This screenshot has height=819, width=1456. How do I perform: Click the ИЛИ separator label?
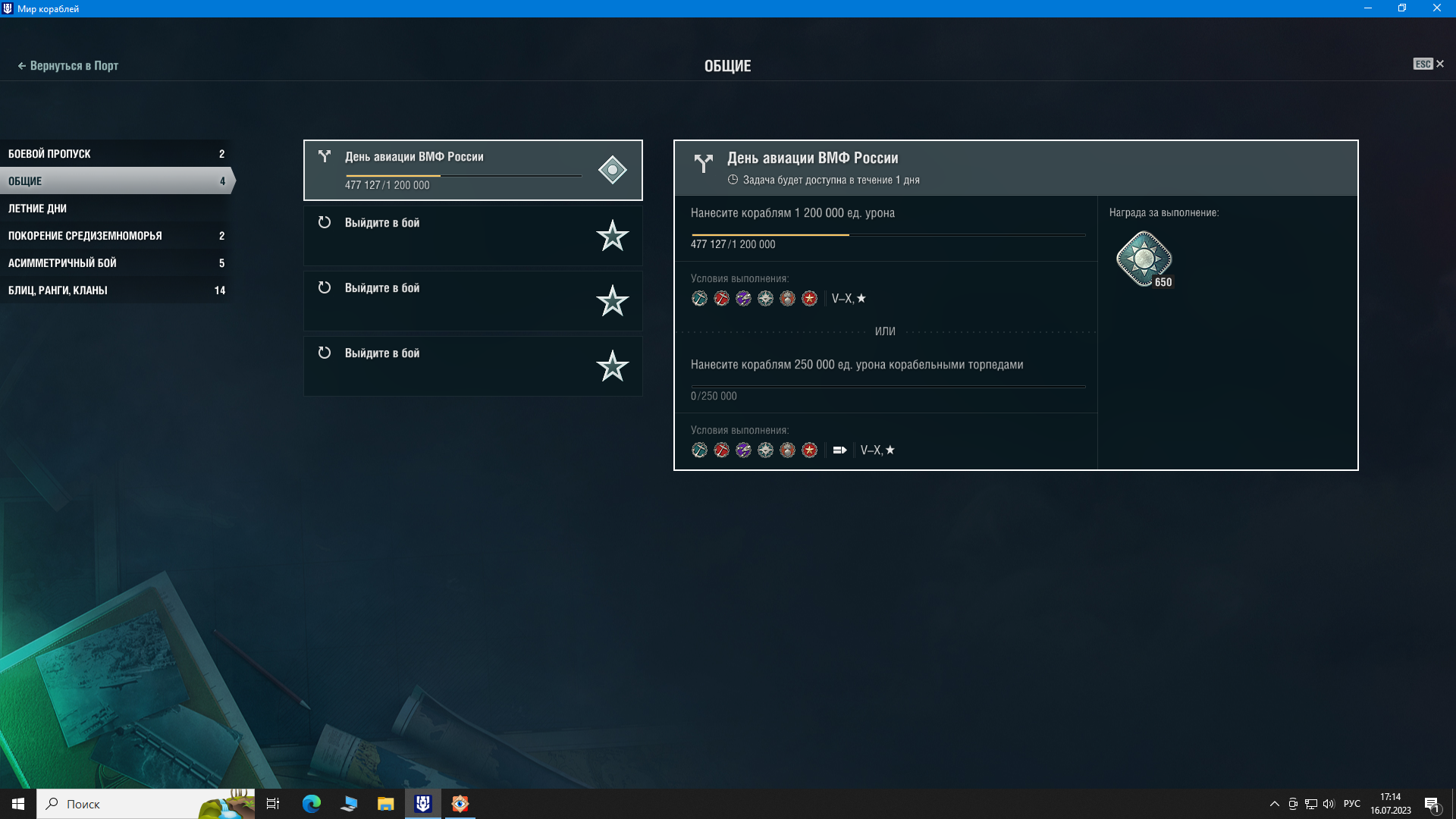885,331
